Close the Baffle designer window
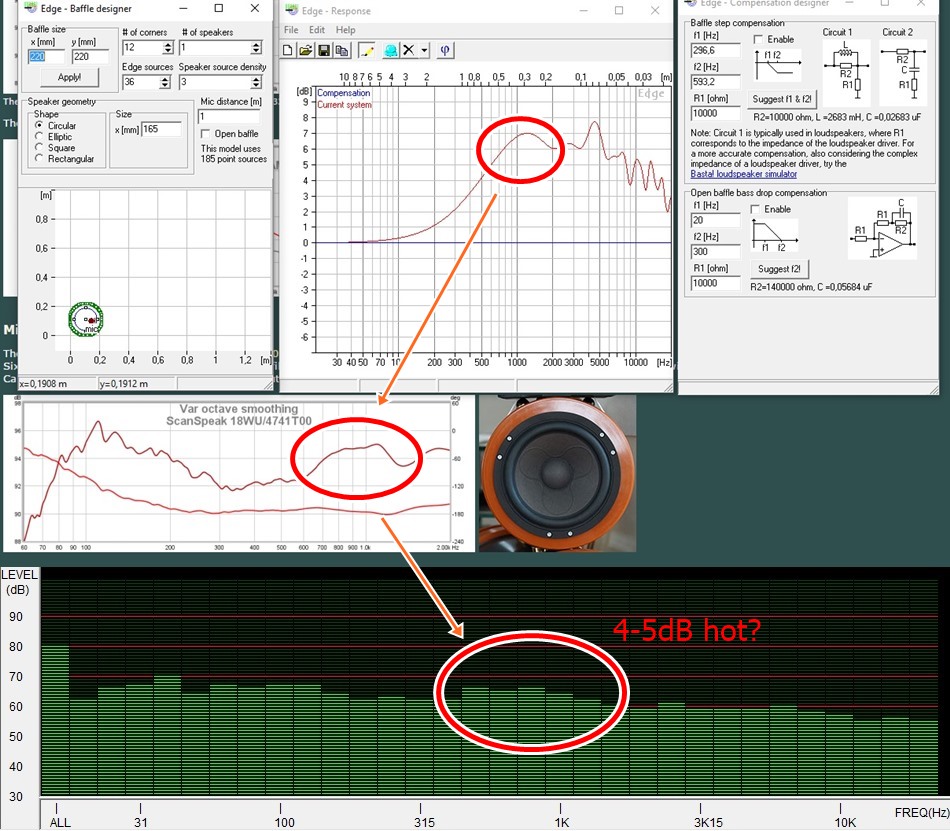The height and width of the screenshot is (831, 950). click(x=255, y=8)
